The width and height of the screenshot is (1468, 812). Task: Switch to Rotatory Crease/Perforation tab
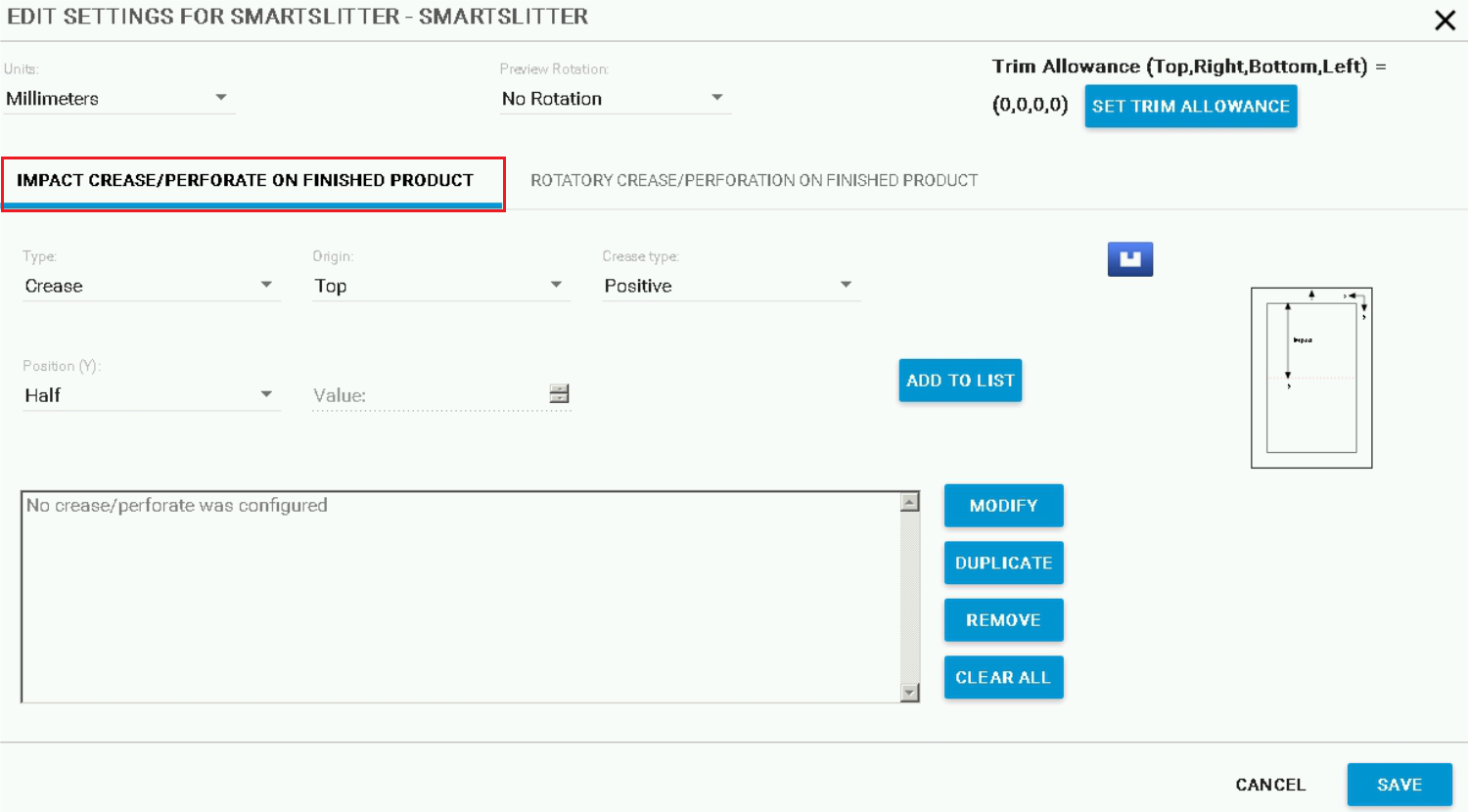pos(754,180)
